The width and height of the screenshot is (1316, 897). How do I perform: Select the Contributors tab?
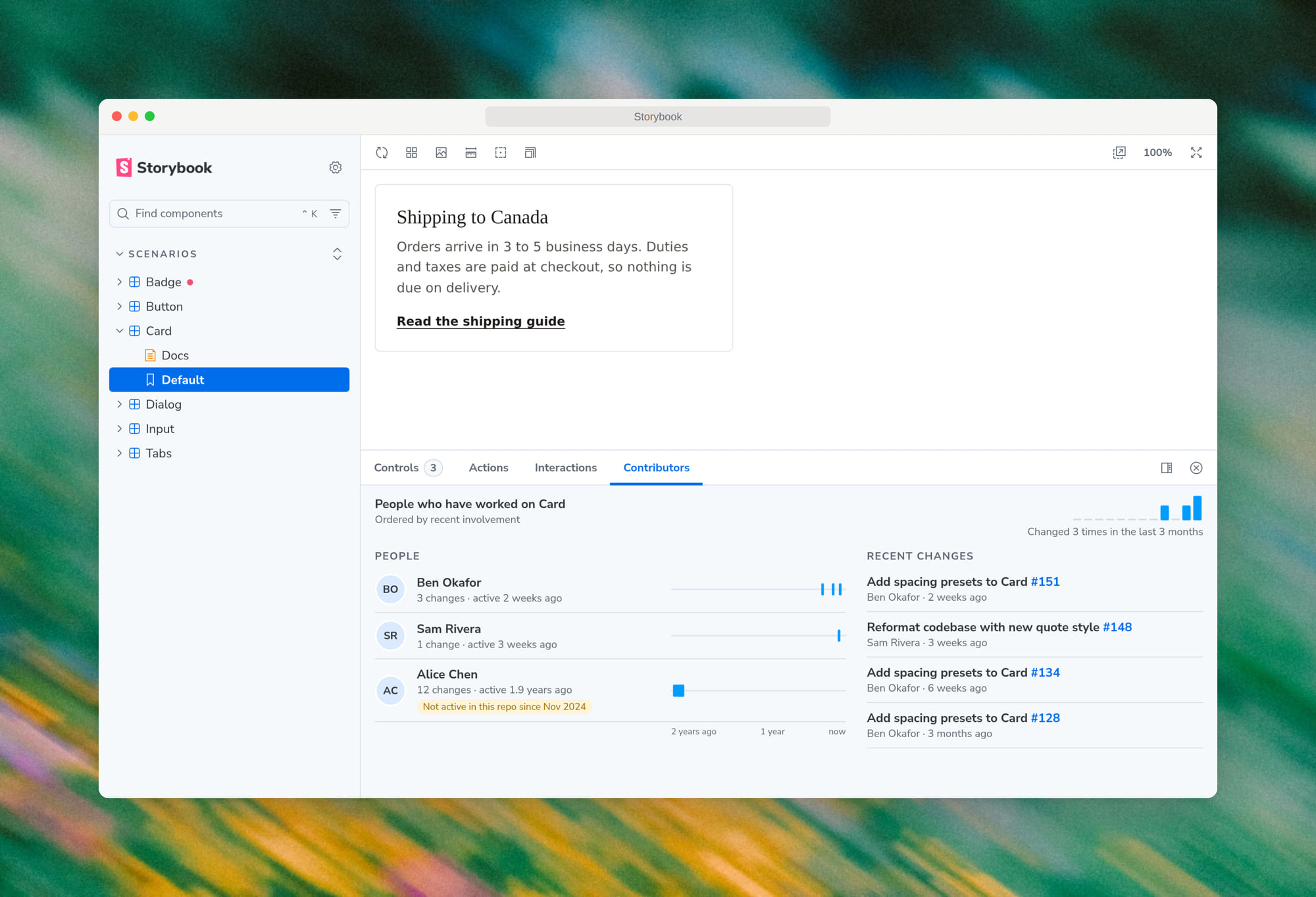coord(656,468)
